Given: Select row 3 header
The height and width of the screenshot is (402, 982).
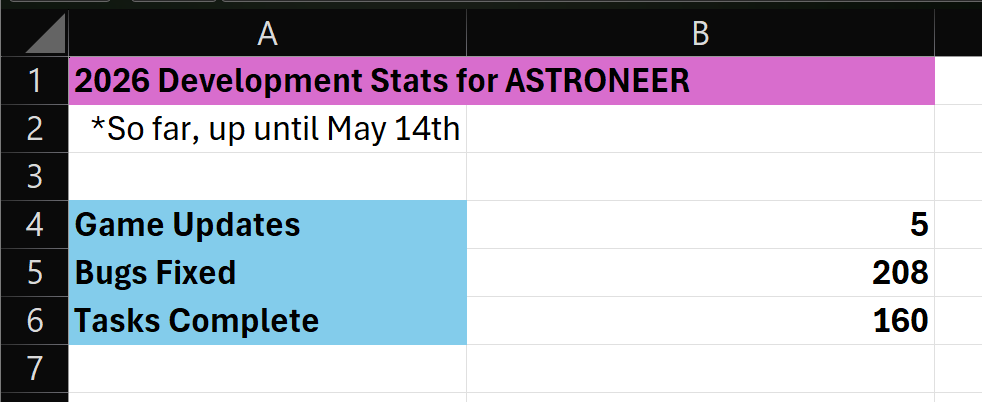Looking at the screenshot, I should click(34, 177).
